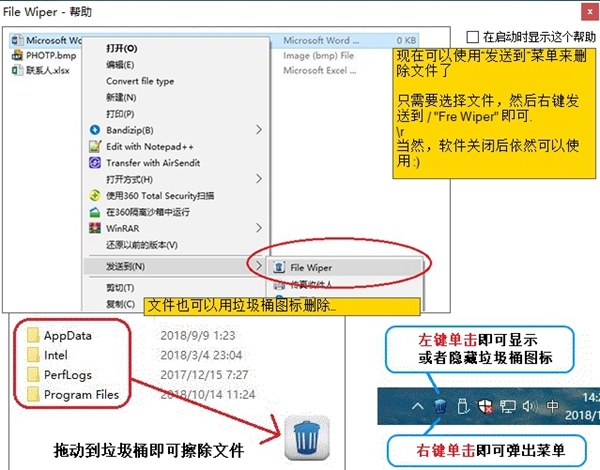Click the 360 Total Security scan icon
This screenshot has width=600, height=470.
tap(95, 195)
